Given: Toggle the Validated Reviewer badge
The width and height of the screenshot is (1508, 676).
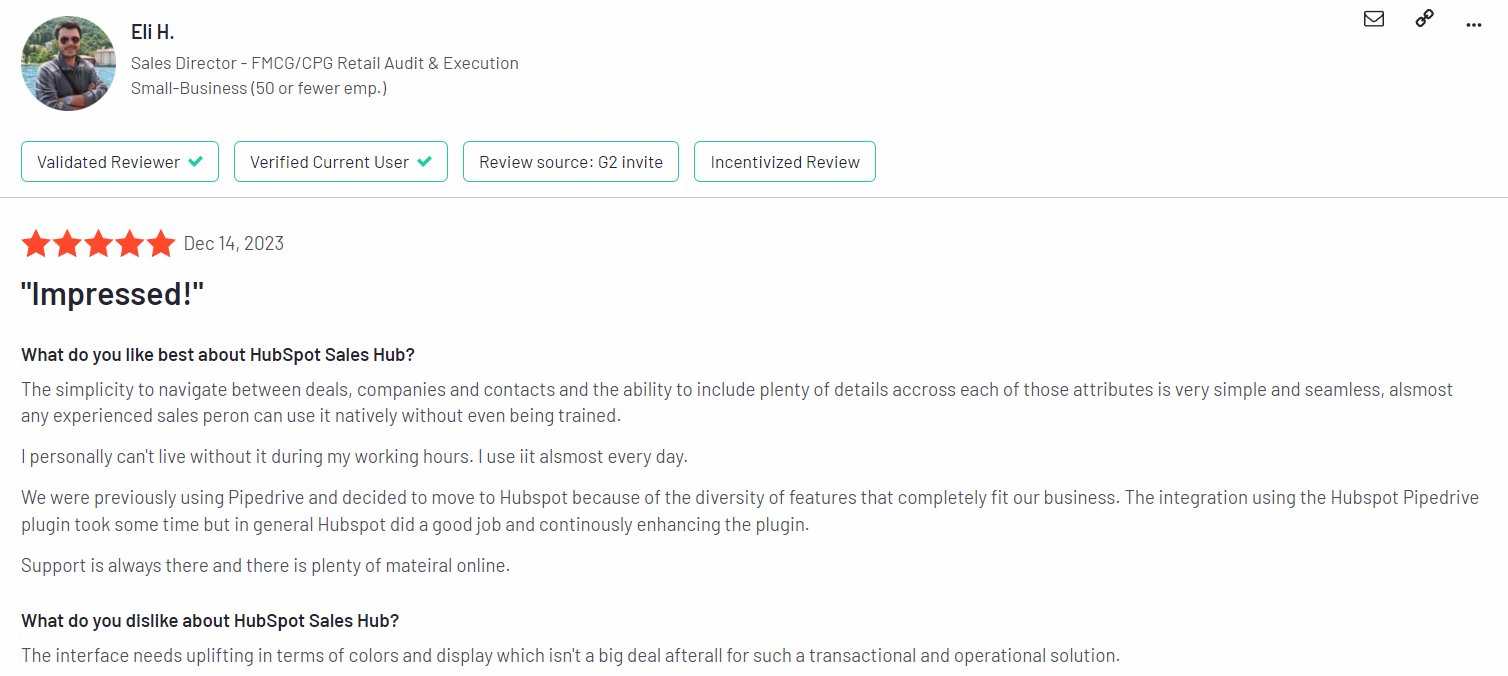Looking at the screenshot, I should (119, 160).
